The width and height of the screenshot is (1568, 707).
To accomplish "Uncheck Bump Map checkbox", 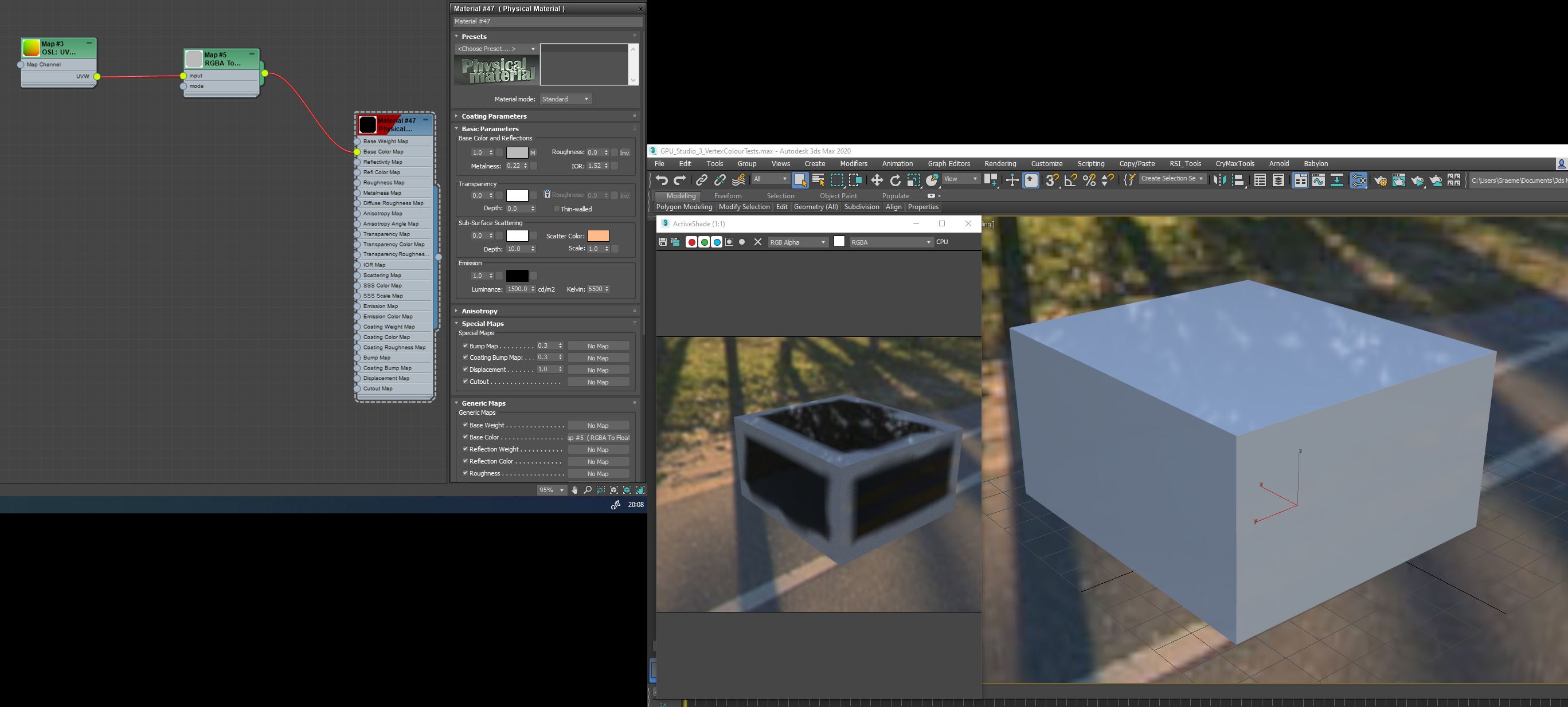I will coord(466,345).
